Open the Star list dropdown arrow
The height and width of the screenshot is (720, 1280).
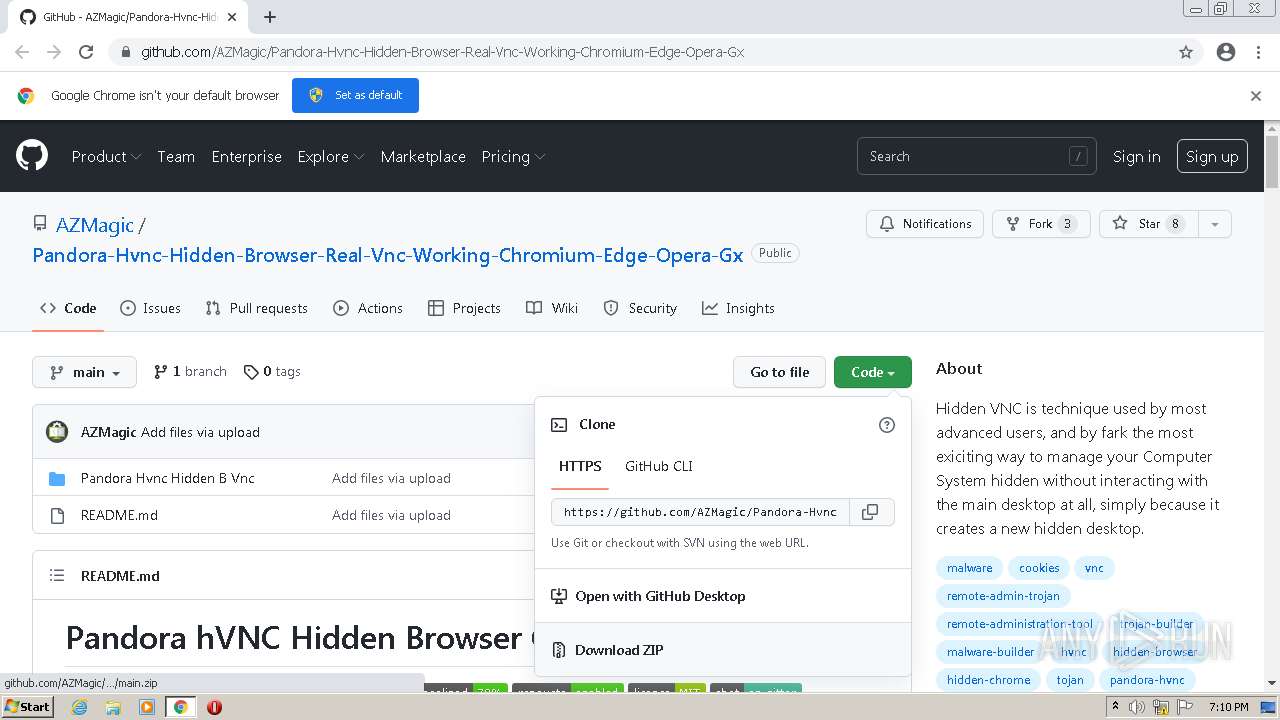pos(1214,224)
